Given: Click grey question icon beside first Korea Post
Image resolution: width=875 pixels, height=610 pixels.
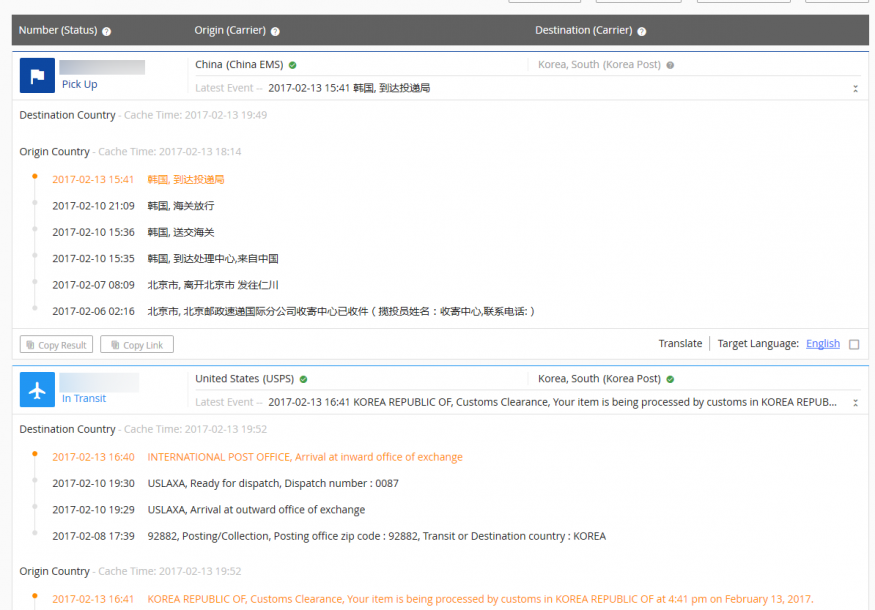Looking at the screenshot, I should point(670,65).
